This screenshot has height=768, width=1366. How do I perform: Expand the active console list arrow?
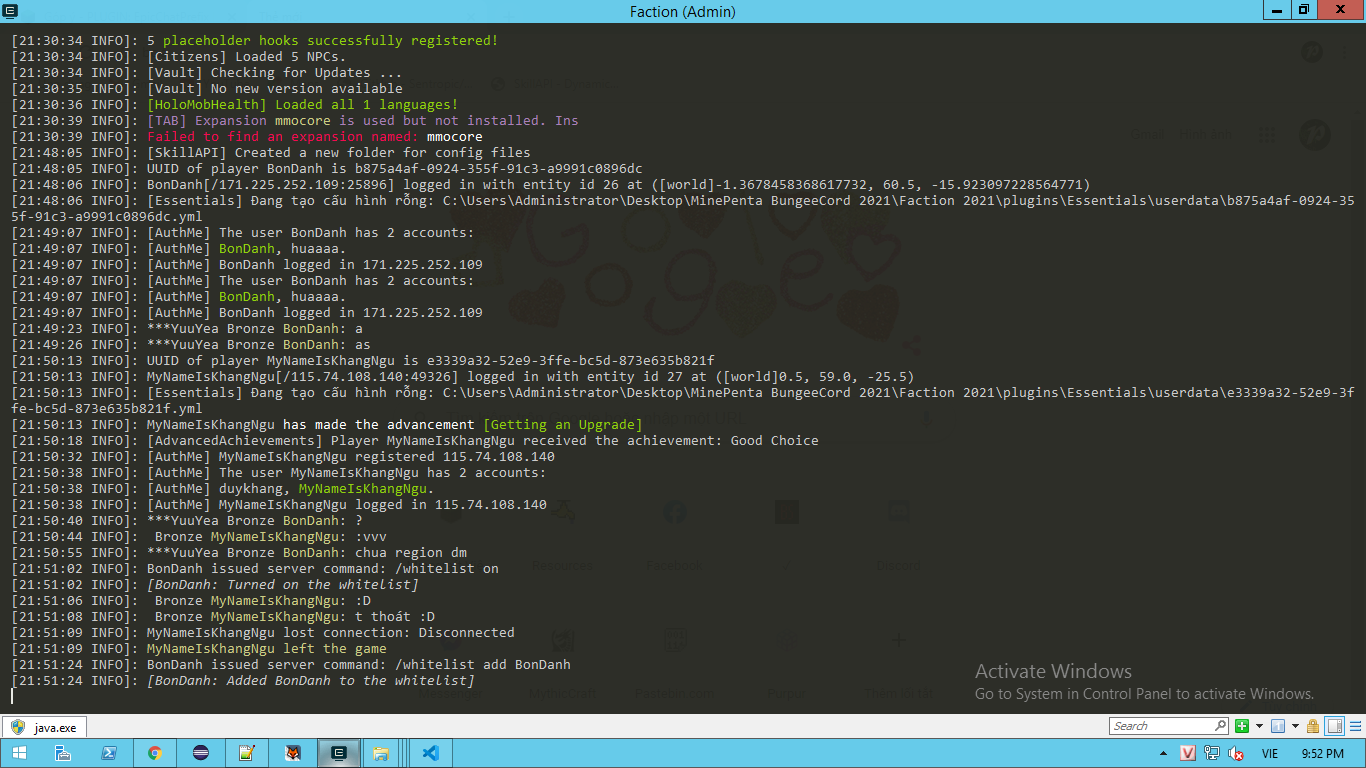[x=1295, y=726]
